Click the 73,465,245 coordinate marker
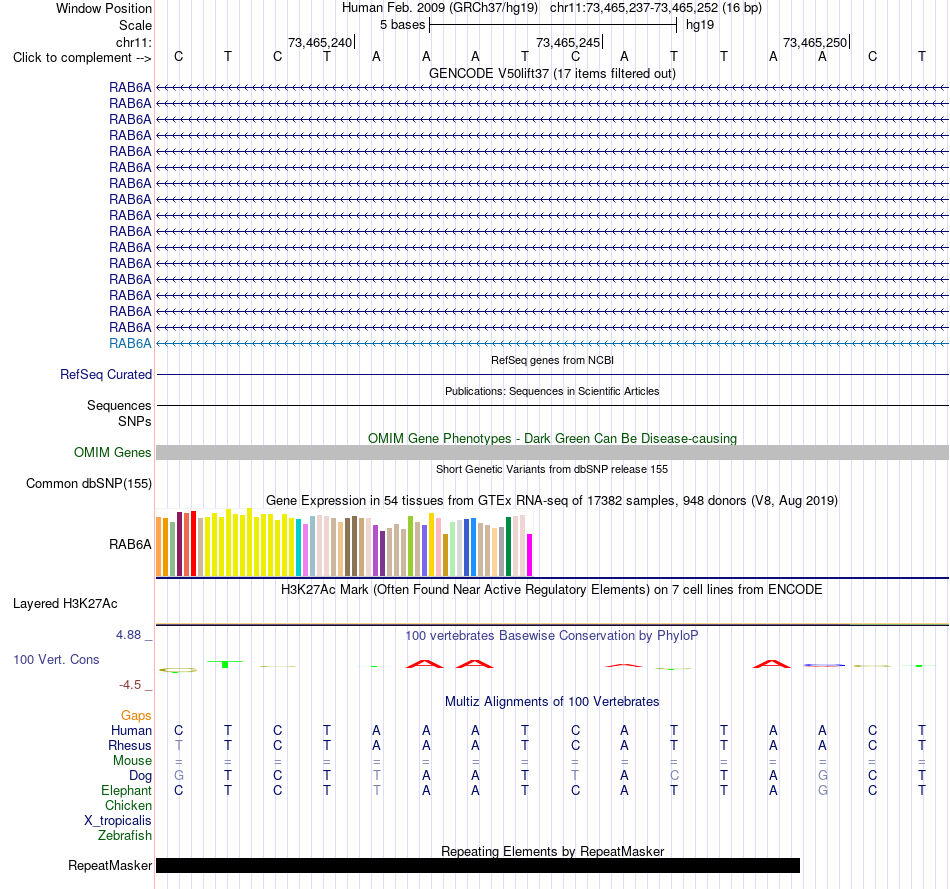 568,42
